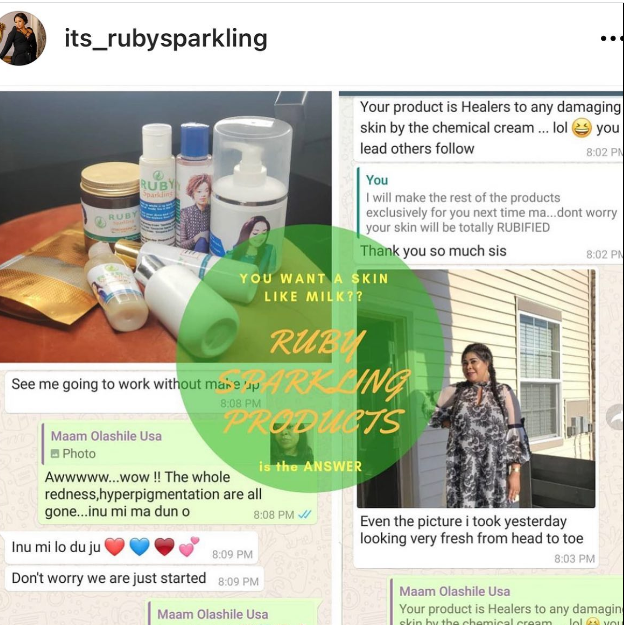Select 'Don't worry we are just started' message
Viewport: 624px width, 625px height.
click(x=134, y=578)
